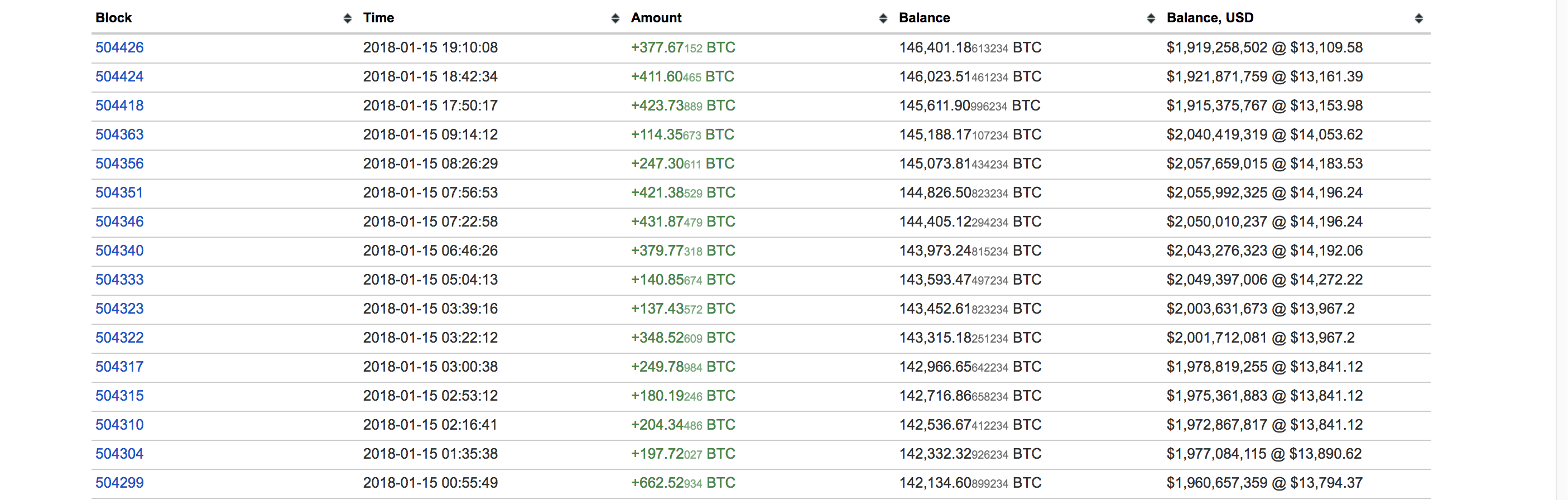Open block 504356 link
Screen dimensions: 1568x500
pos(119,164)
